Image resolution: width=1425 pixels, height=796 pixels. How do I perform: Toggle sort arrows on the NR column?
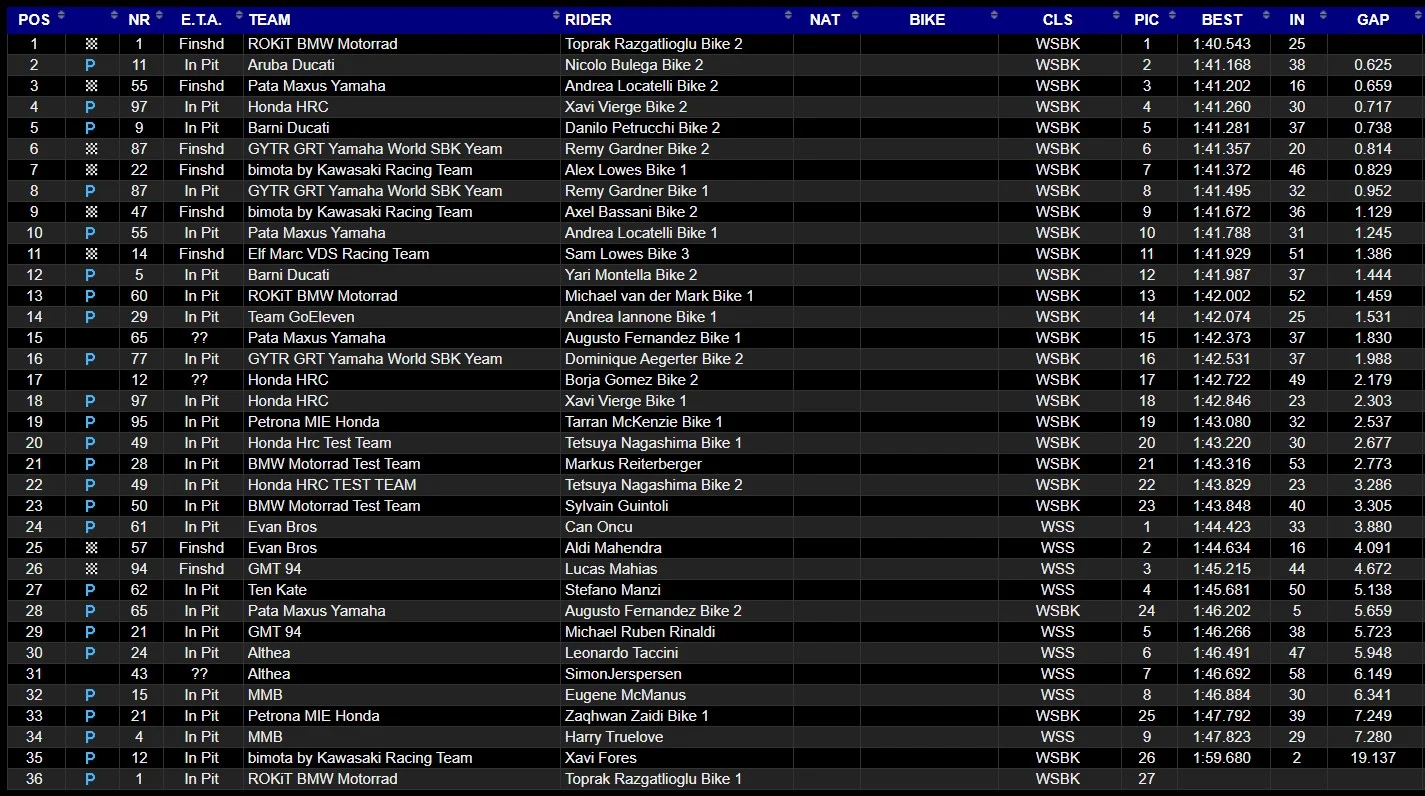(160, 16)
